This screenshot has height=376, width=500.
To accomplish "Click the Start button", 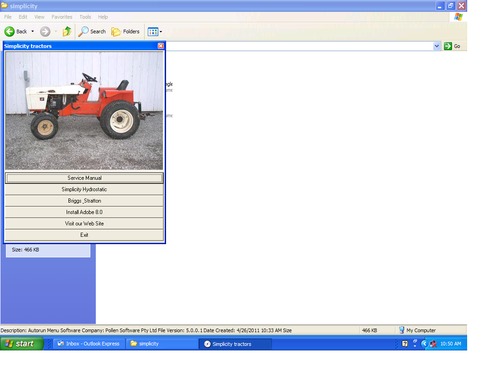I will [22, 344].
